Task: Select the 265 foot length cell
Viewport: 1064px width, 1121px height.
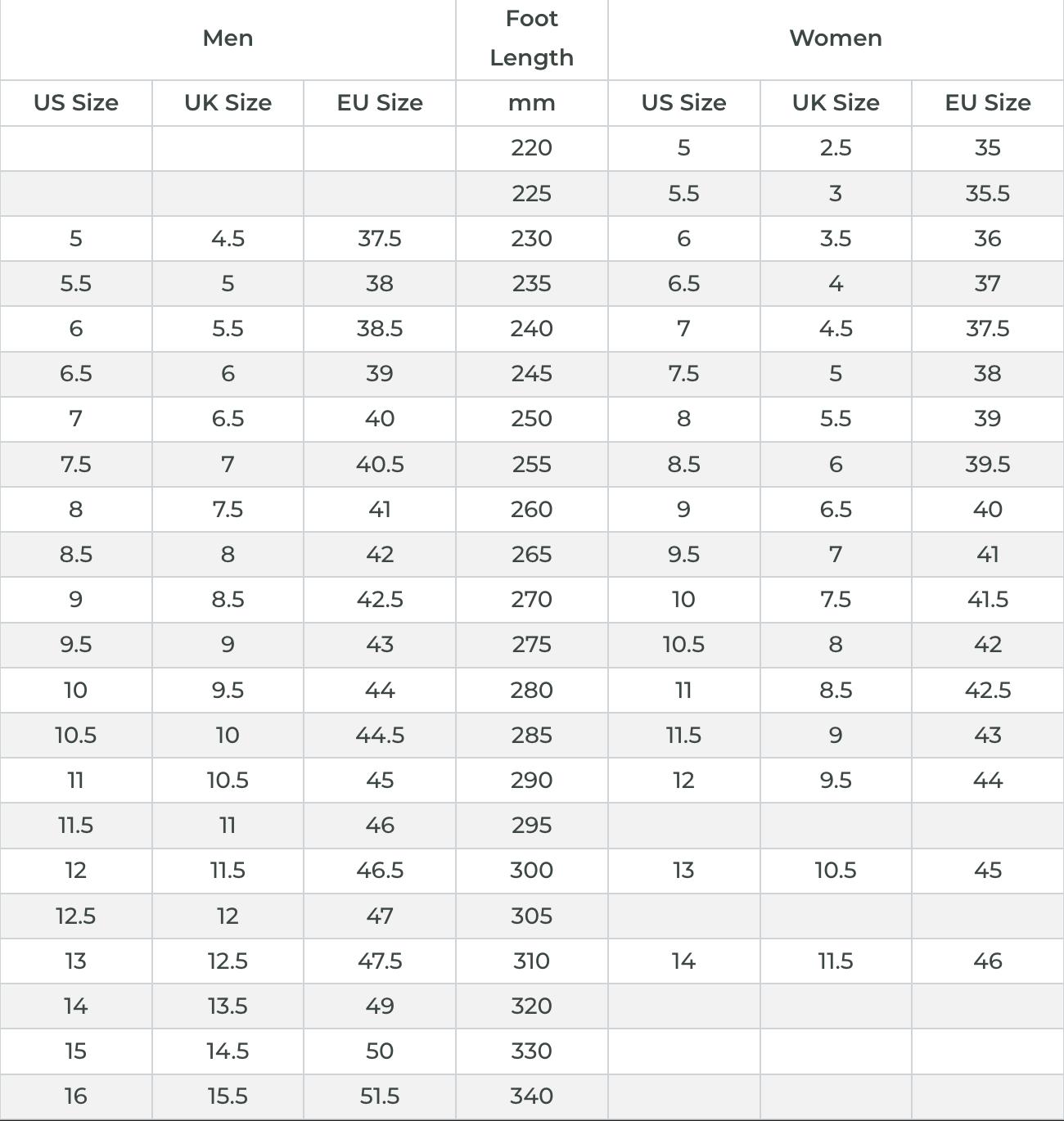Action: click(x=531, y=555)
